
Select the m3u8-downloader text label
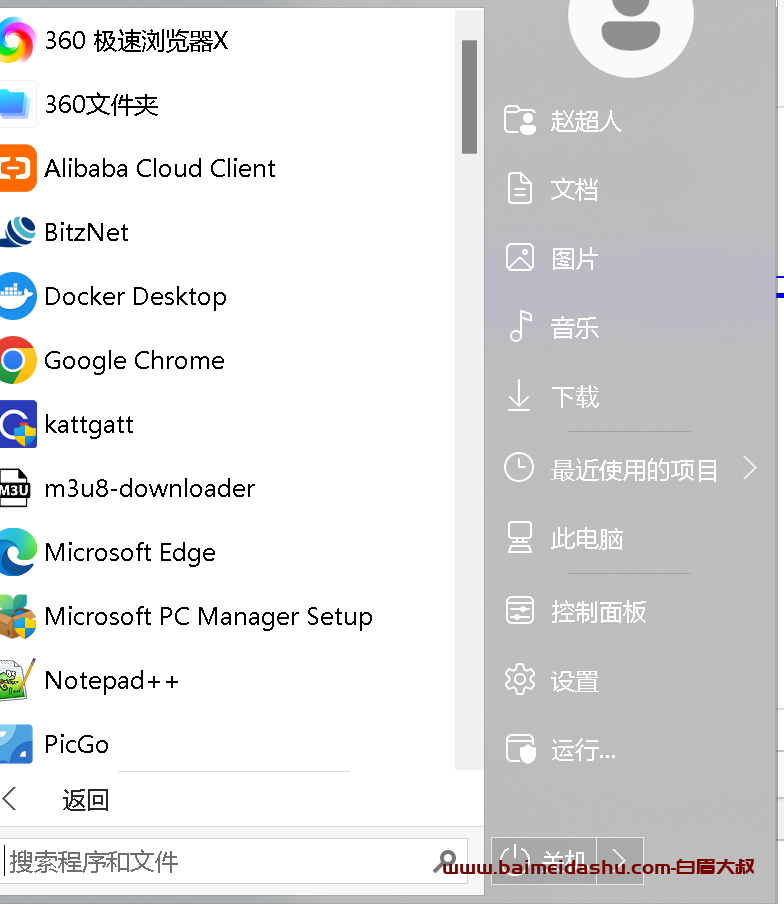tap(150, 488)
